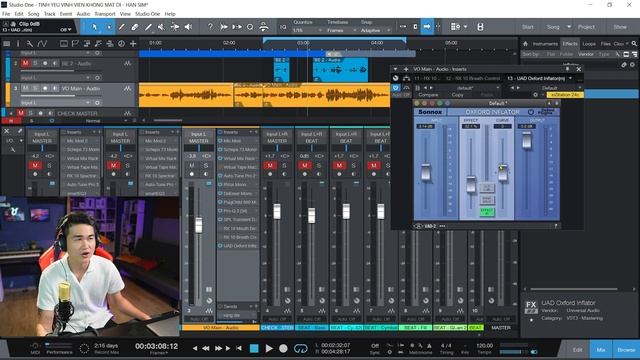The image size is (640, 360).
Task: Select the Listen speaker tool
Action: [x=188, y=27]
